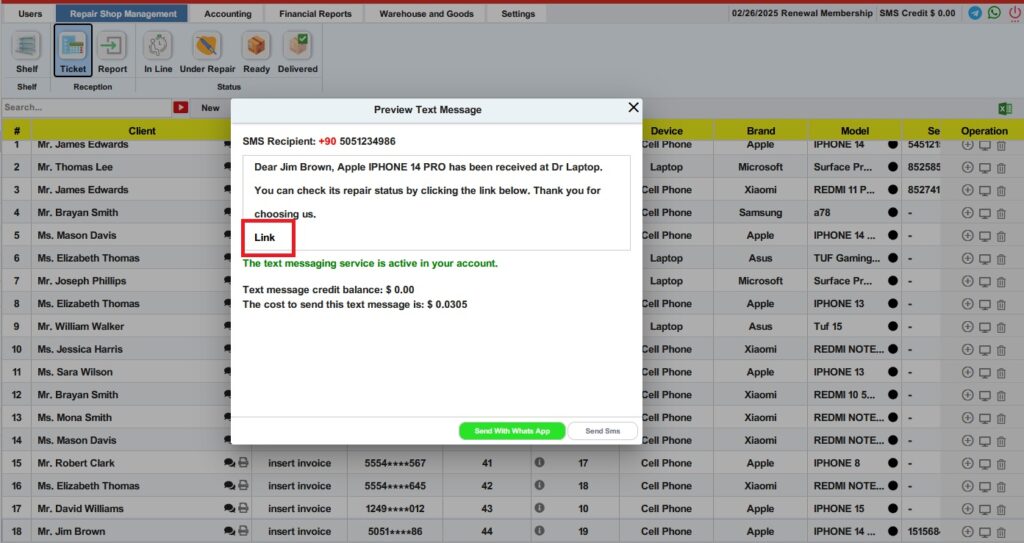Switch to Repair Shop Management tab

123,14
